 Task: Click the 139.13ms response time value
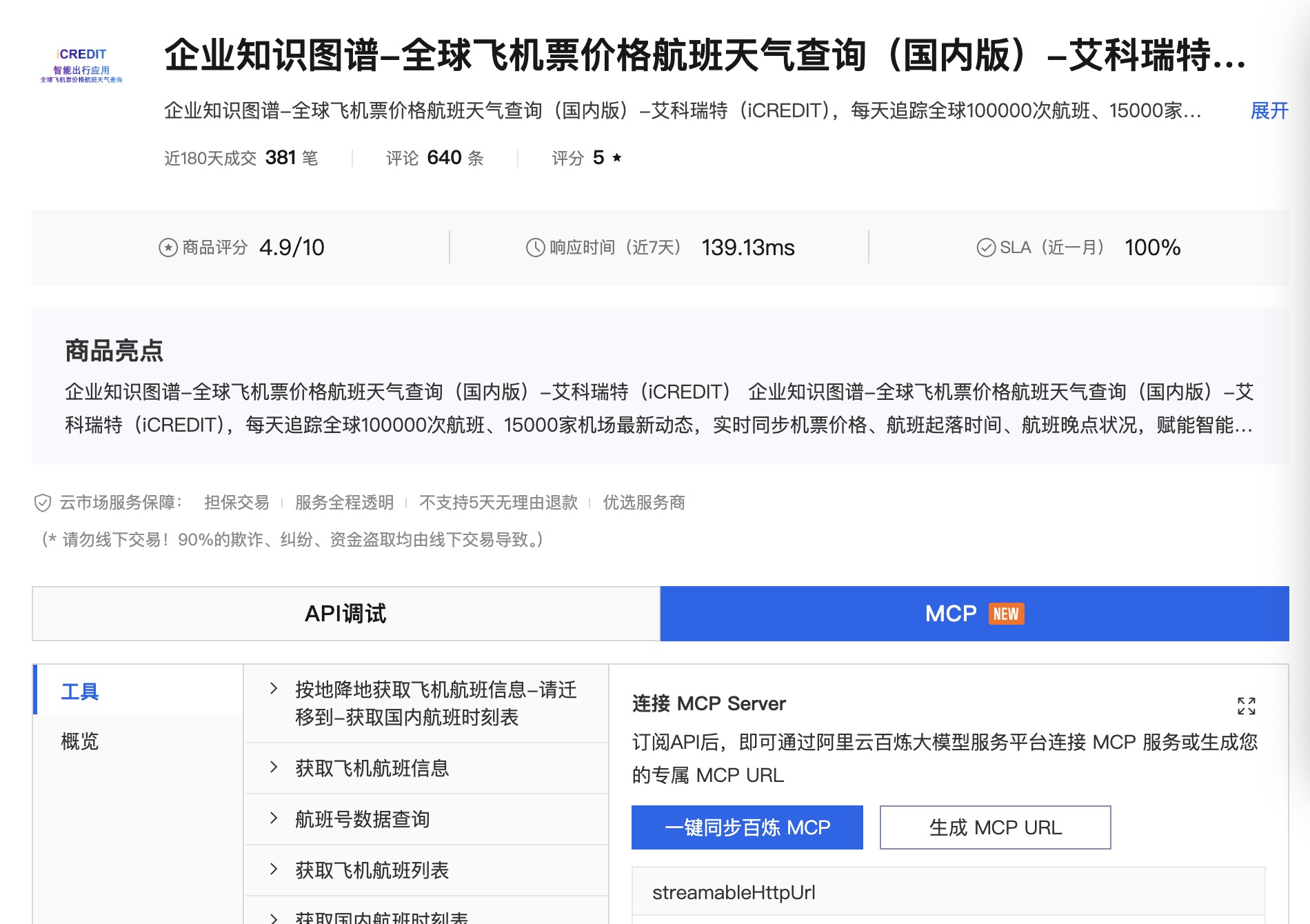pos(748,248)
